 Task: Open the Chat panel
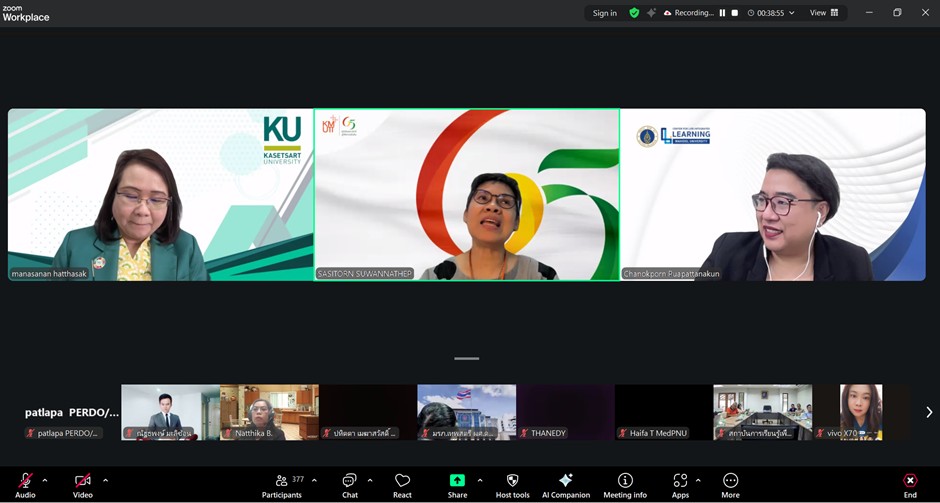350,485
